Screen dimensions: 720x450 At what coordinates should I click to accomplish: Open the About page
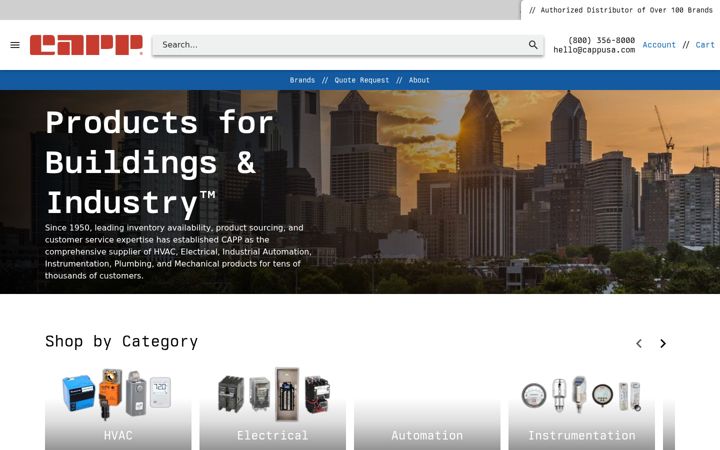[419, 80]
